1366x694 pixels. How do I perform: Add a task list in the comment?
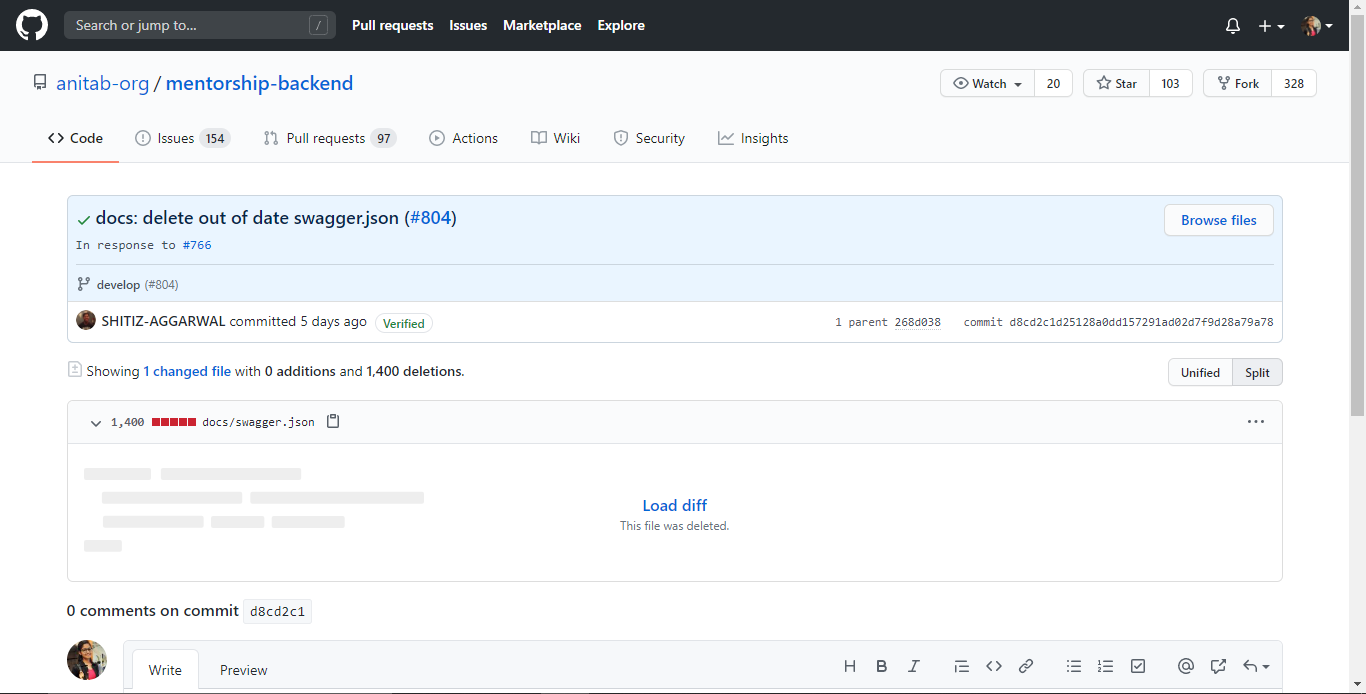tap(1137, 666)
